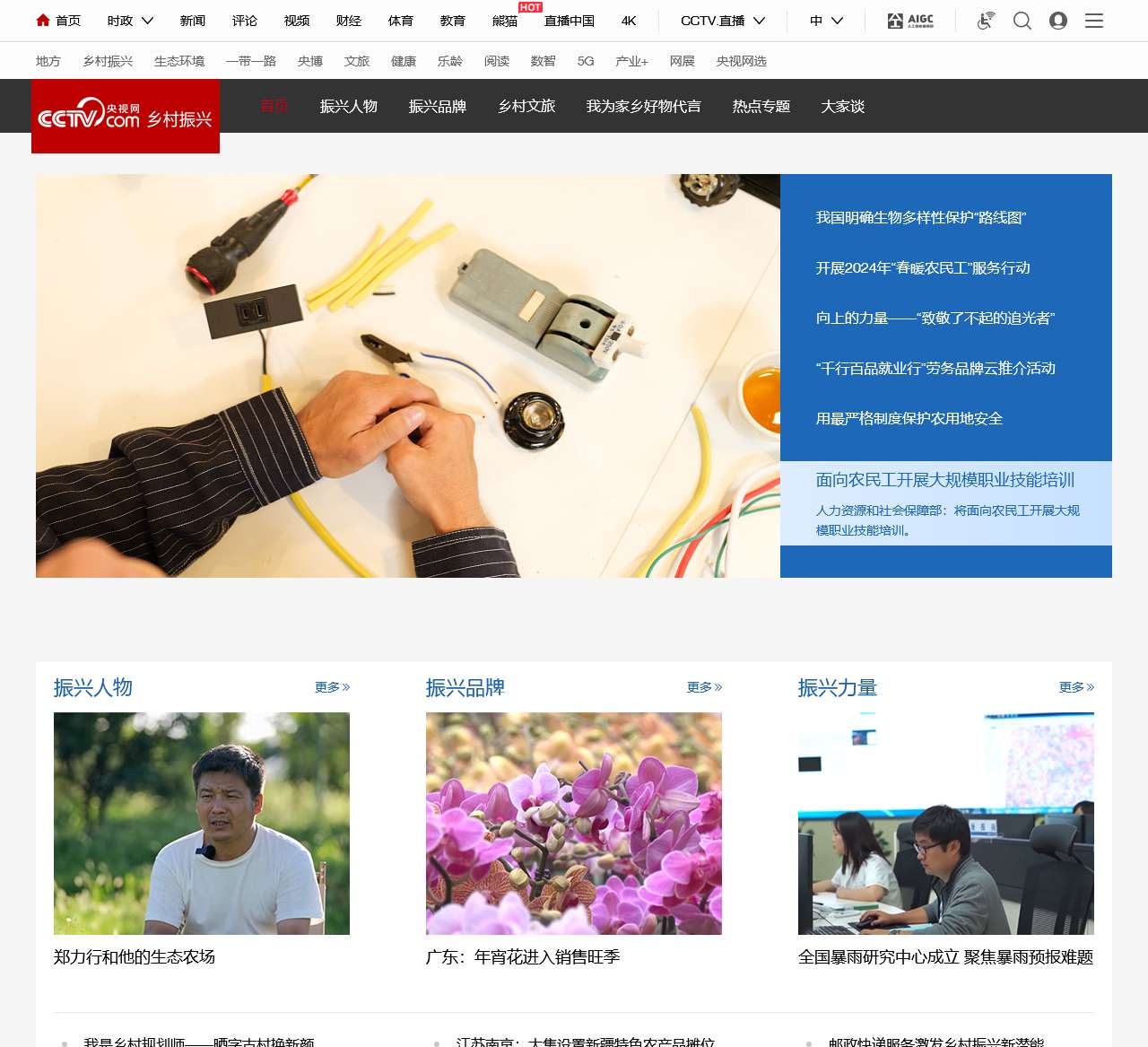Switch to the 振兴人物 tab
This screenshot has height=1047, width=1148.
coord(349,106)
